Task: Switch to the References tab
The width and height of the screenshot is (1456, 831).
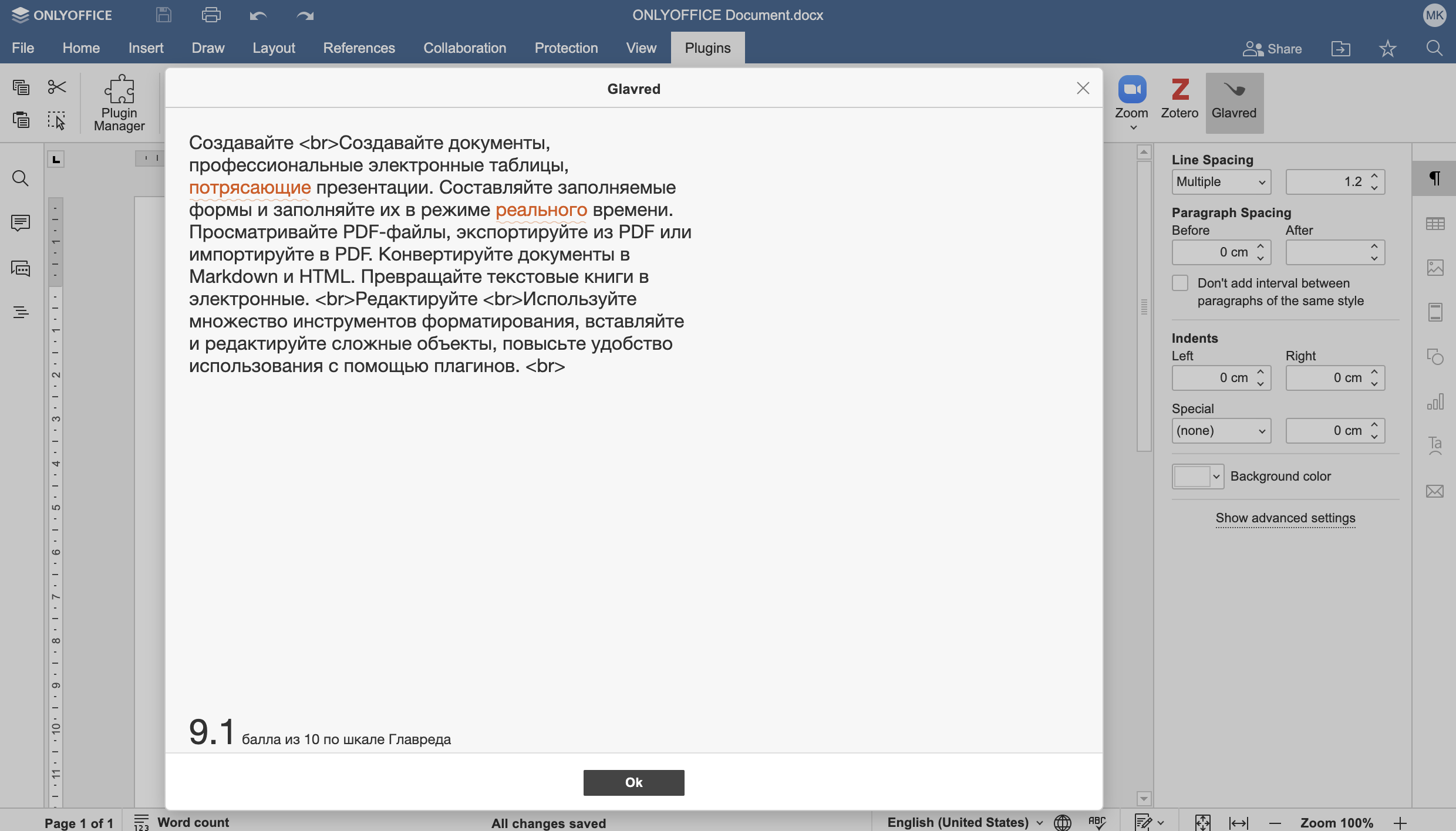Action: (359, 48)
